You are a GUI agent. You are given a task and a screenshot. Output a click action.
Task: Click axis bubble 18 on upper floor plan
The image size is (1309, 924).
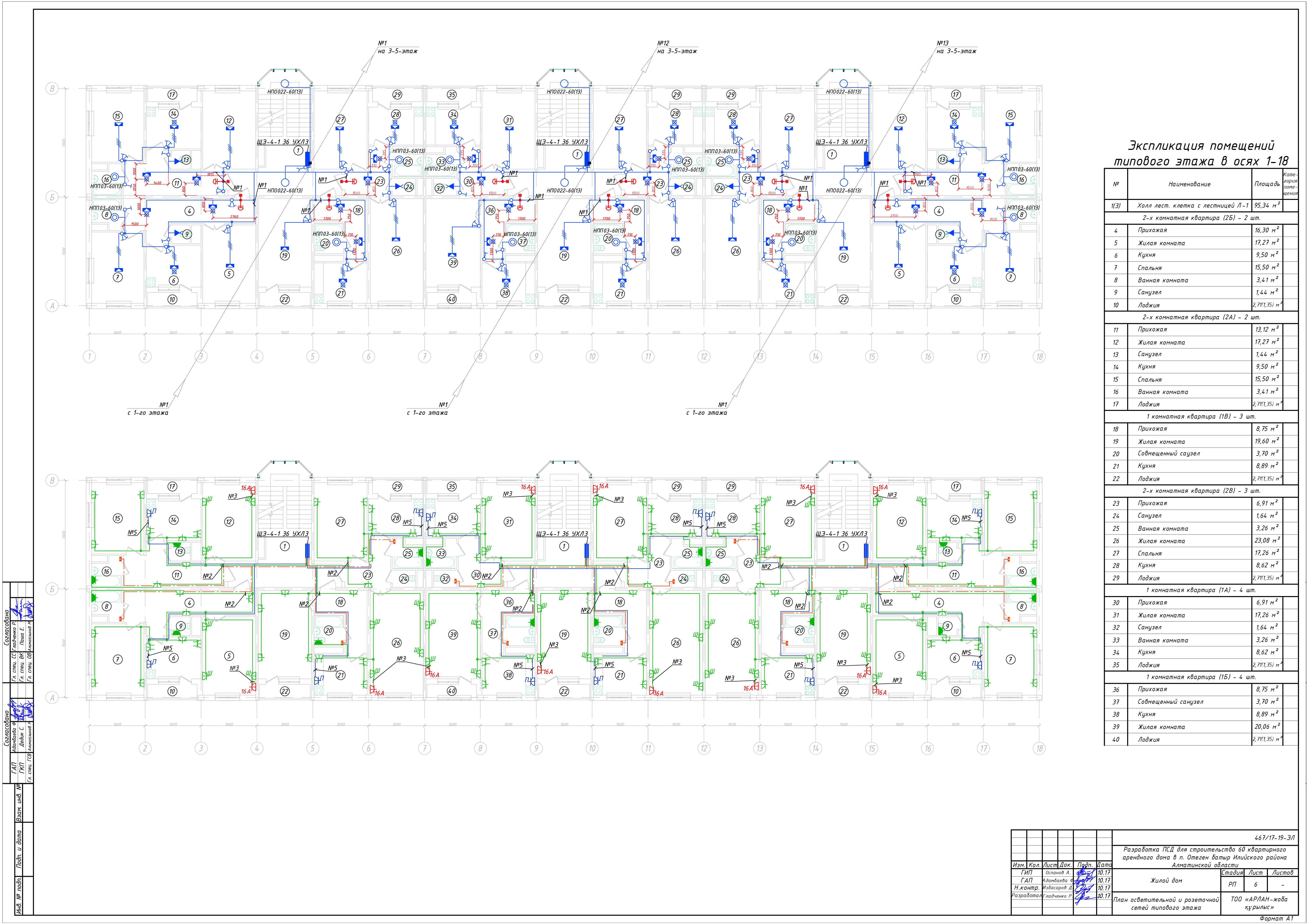tap(1039, 357)
